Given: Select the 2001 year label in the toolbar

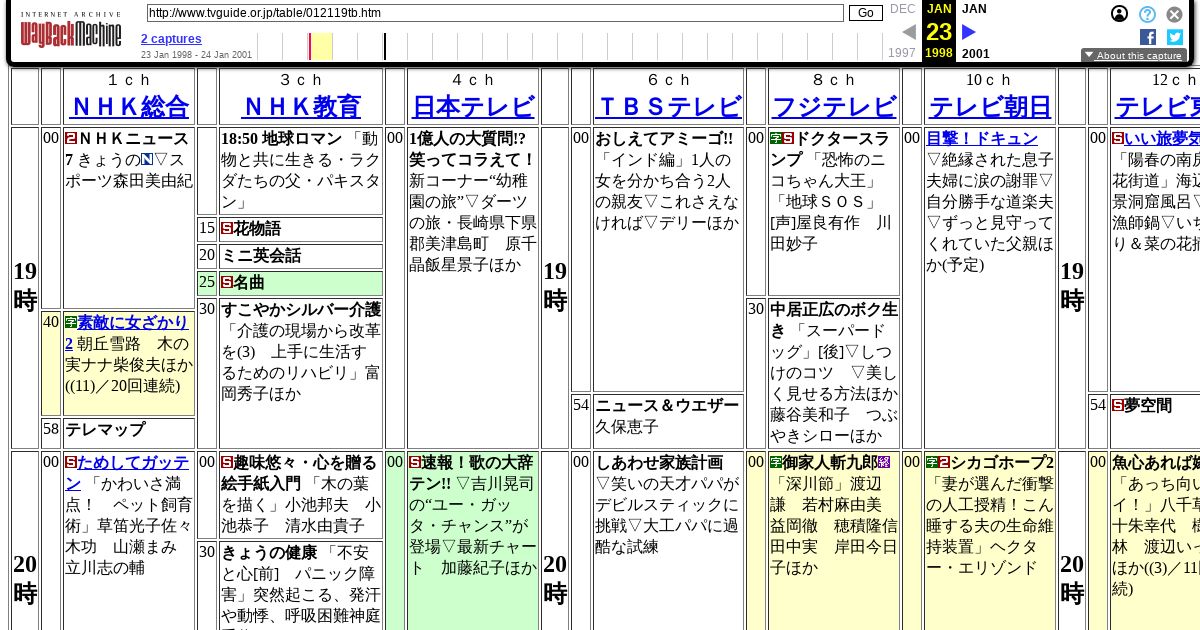Looking at the screenshot, I should [976, 54].
